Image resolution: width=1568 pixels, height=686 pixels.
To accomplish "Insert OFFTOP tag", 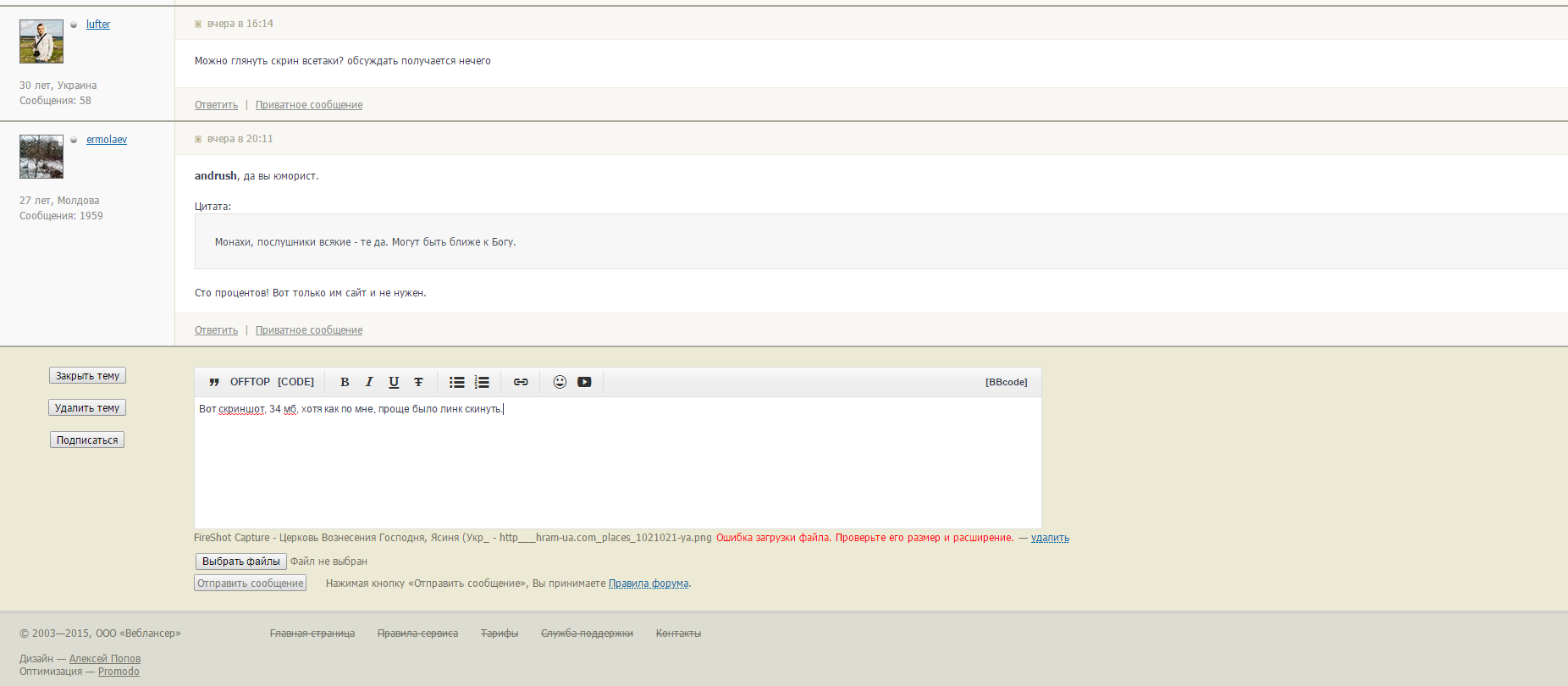I will (250, 382).
